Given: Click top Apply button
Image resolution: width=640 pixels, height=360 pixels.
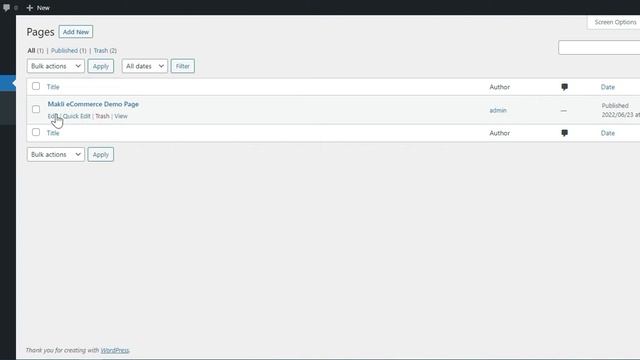Looking at the screenshot, I should point(101,66).
